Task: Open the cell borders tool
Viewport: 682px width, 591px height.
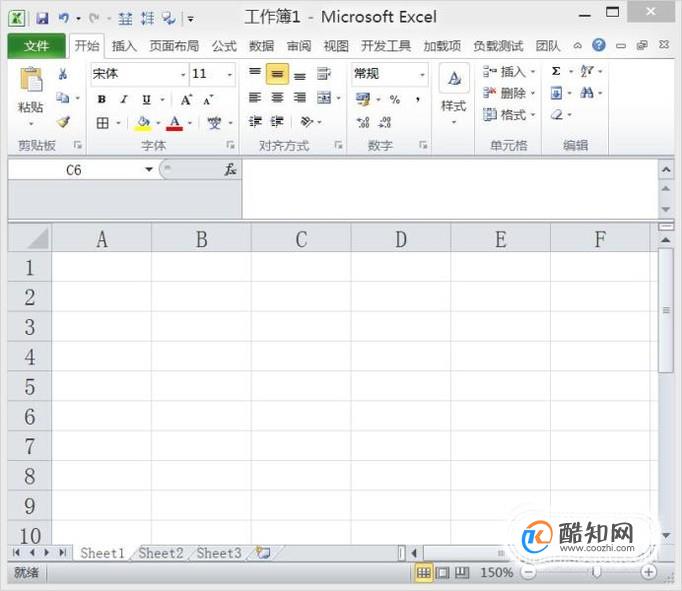Action: pyautogui.click(x=103, y=123)
